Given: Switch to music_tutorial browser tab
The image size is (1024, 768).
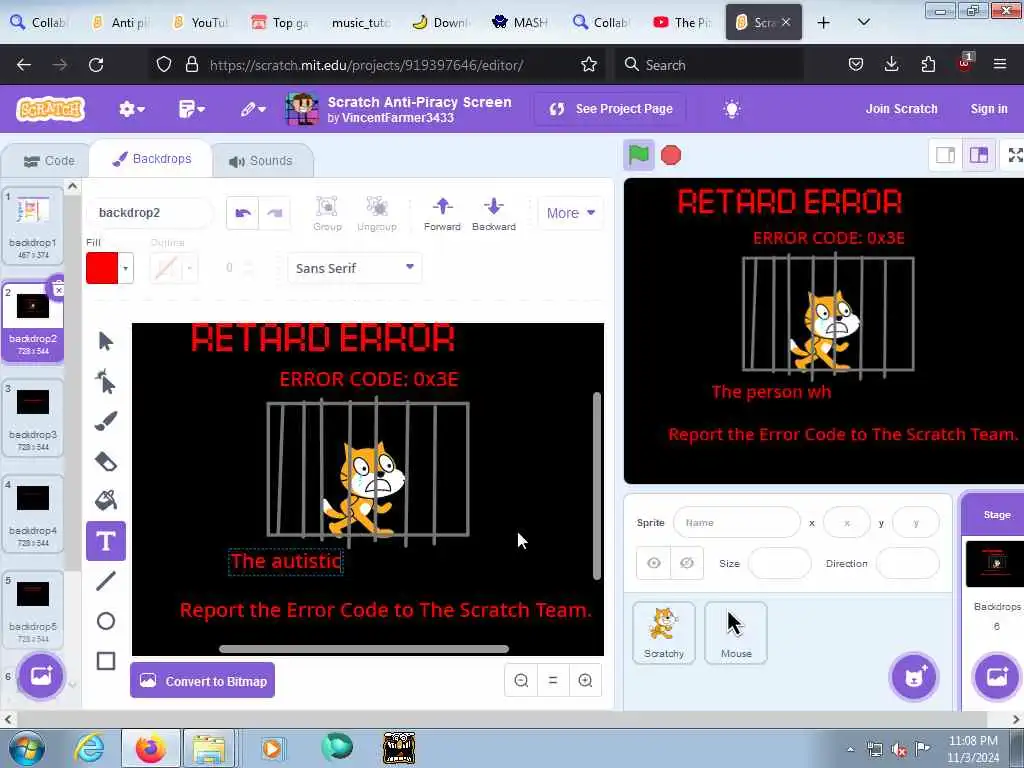Looking at the screenshot, I should pos(359,23).
